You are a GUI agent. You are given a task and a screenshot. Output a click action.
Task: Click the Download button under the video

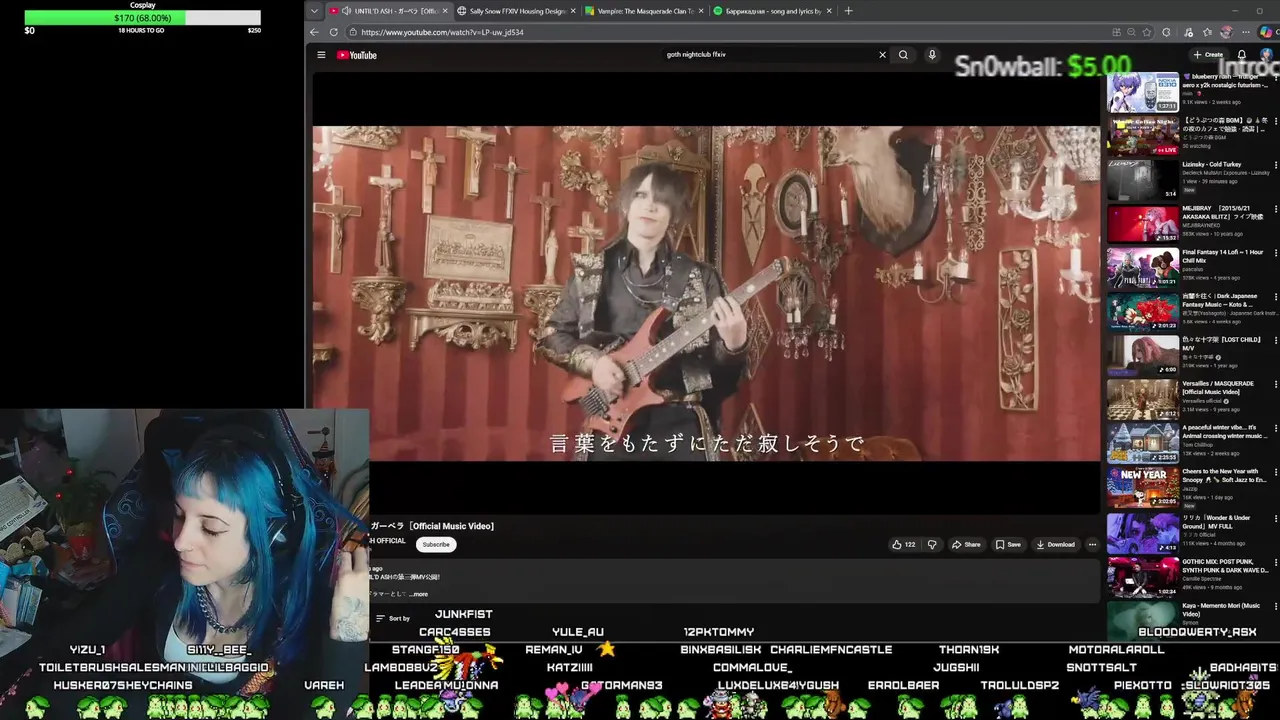[1055, 545]
